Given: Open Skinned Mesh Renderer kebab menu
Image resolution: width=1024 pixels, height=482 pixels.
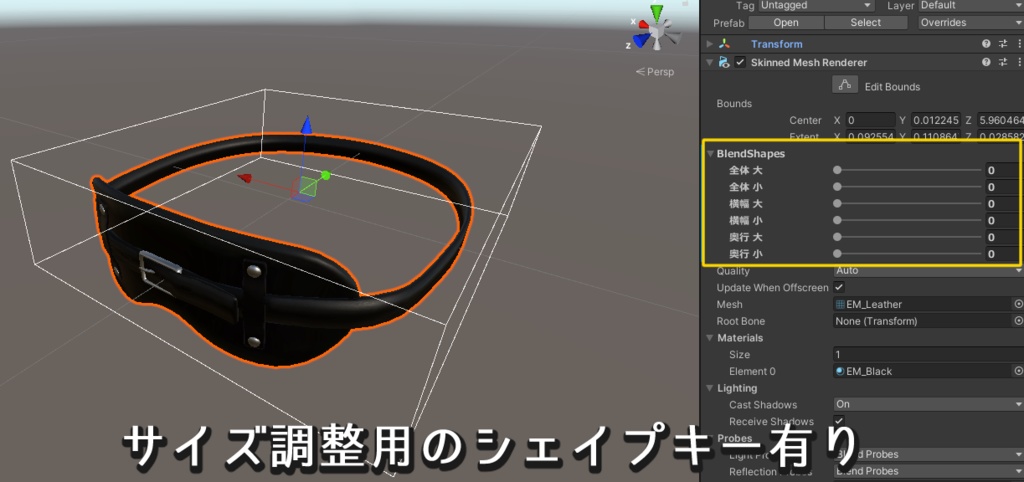Looking at the screenshot, I should [x=1019, y=63].
